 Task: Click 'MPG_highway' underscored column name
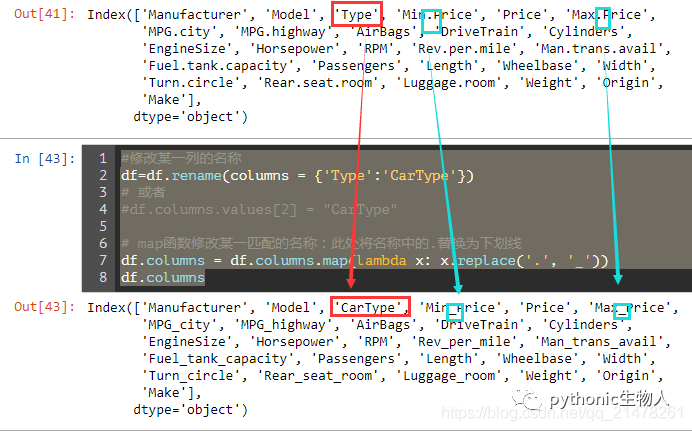pyautogui.click(x=286, y=325)
